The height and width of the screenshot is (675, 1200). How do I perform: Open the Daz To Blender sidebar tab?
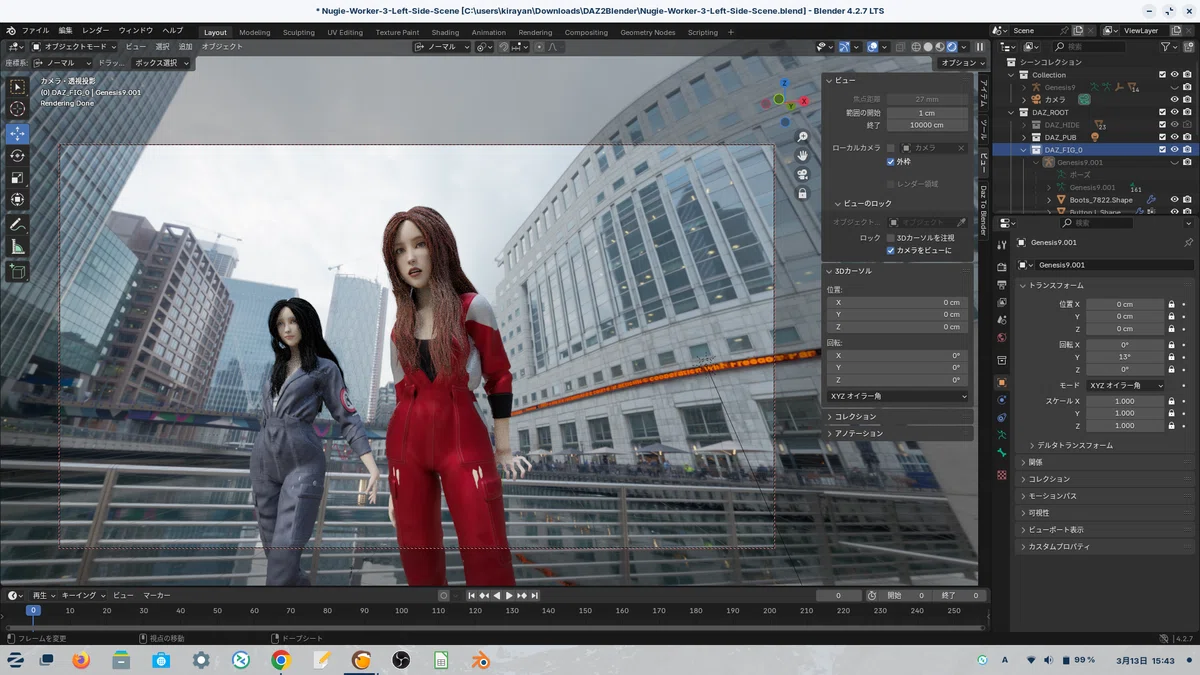pyautogui.click(x=983, y=210)
